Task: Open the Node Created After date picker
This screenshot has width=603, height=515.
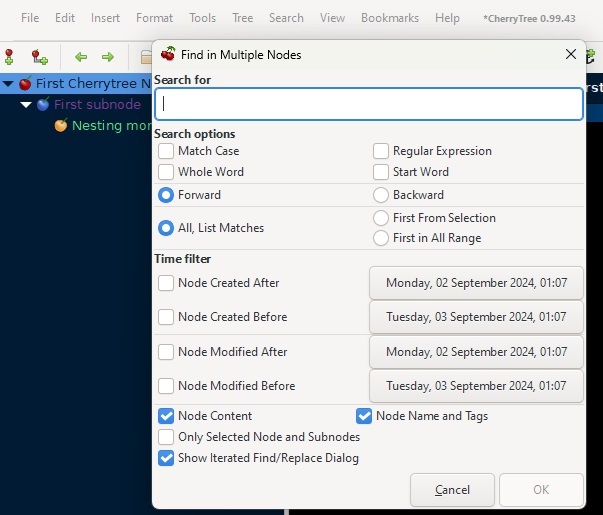Action: (x=476, y=283)
